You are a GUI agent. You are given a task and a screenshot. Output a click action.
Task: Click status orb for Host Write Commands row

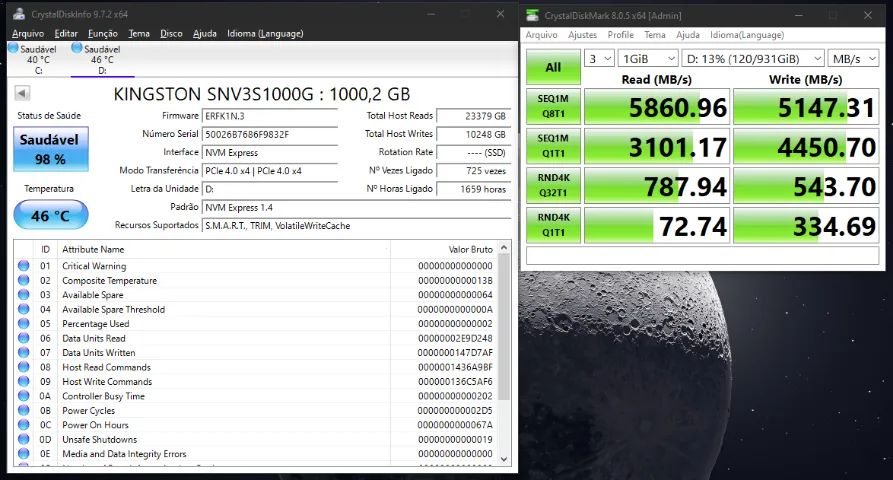click(23, 381)
